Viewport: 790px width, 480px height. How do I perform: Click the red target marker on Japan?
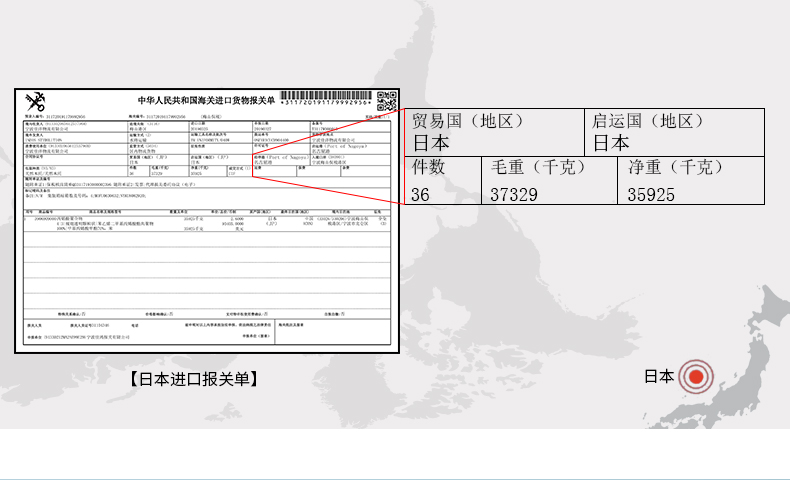[695, 377]
